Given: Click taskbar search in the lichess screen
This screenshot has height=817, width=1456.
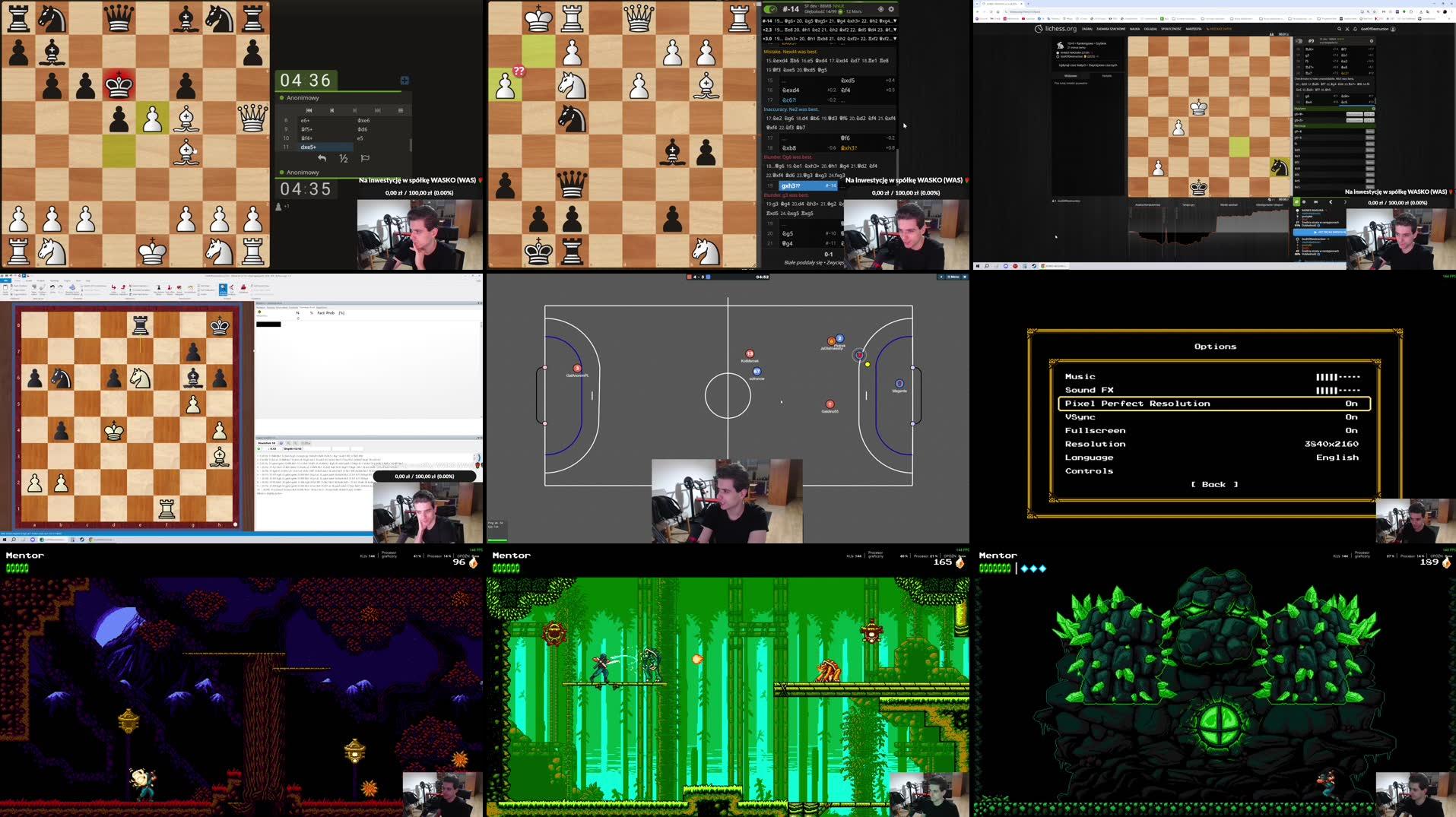Looking at the screenshot, I should point(987,266).
